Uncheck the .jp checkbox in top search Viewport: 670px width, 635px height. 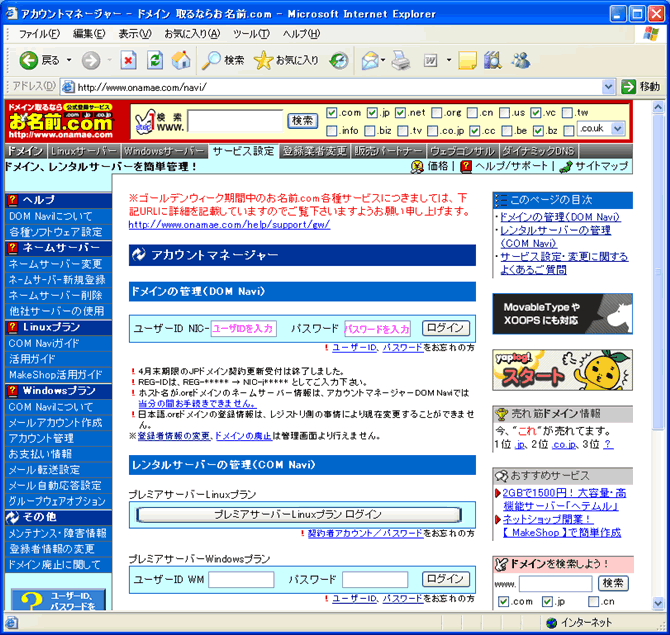point(372,112)
